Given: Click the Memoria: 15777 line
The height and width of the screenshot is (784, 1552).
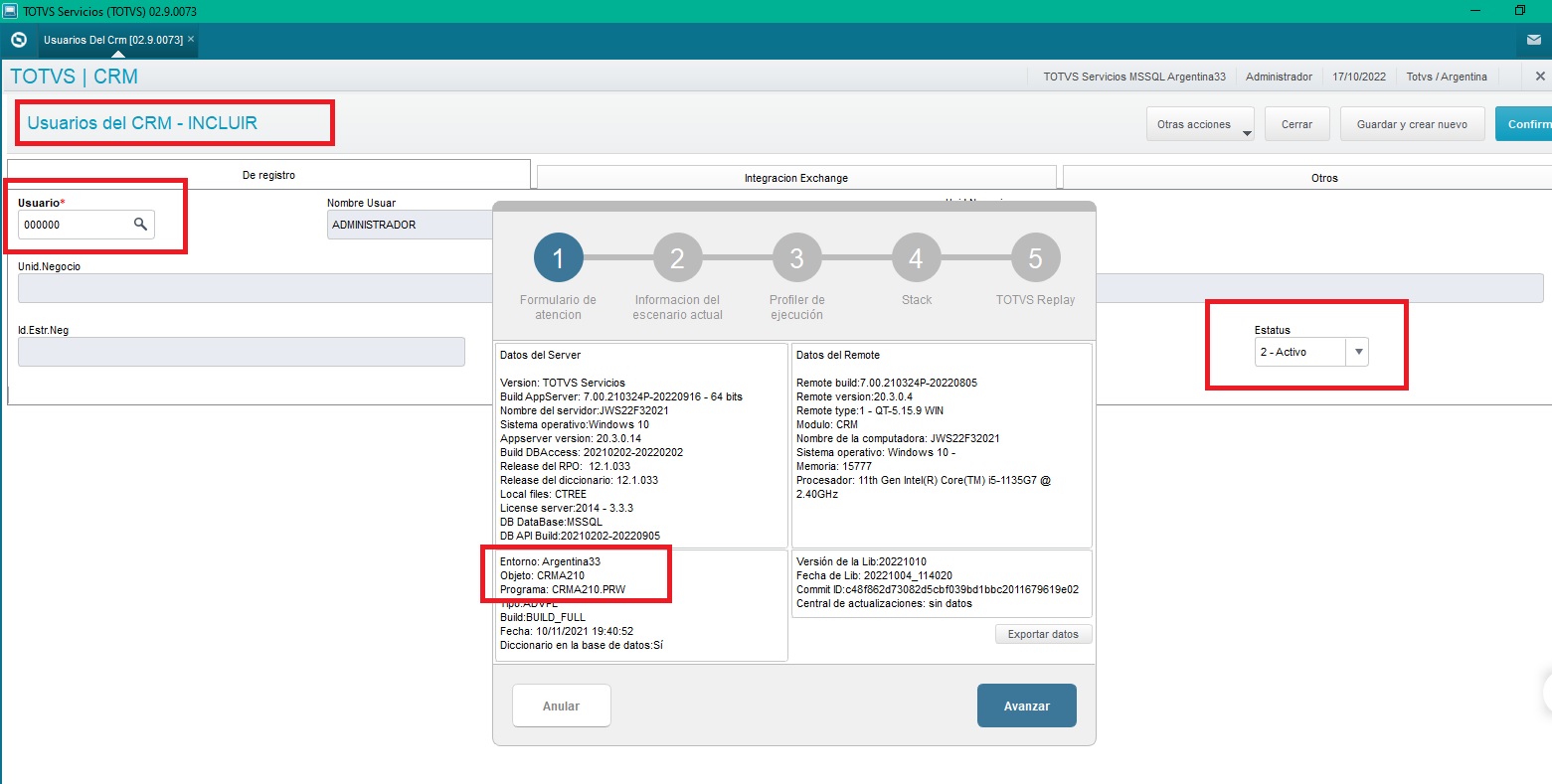Looking at the screenshot, I should click(x=834, y=466).
